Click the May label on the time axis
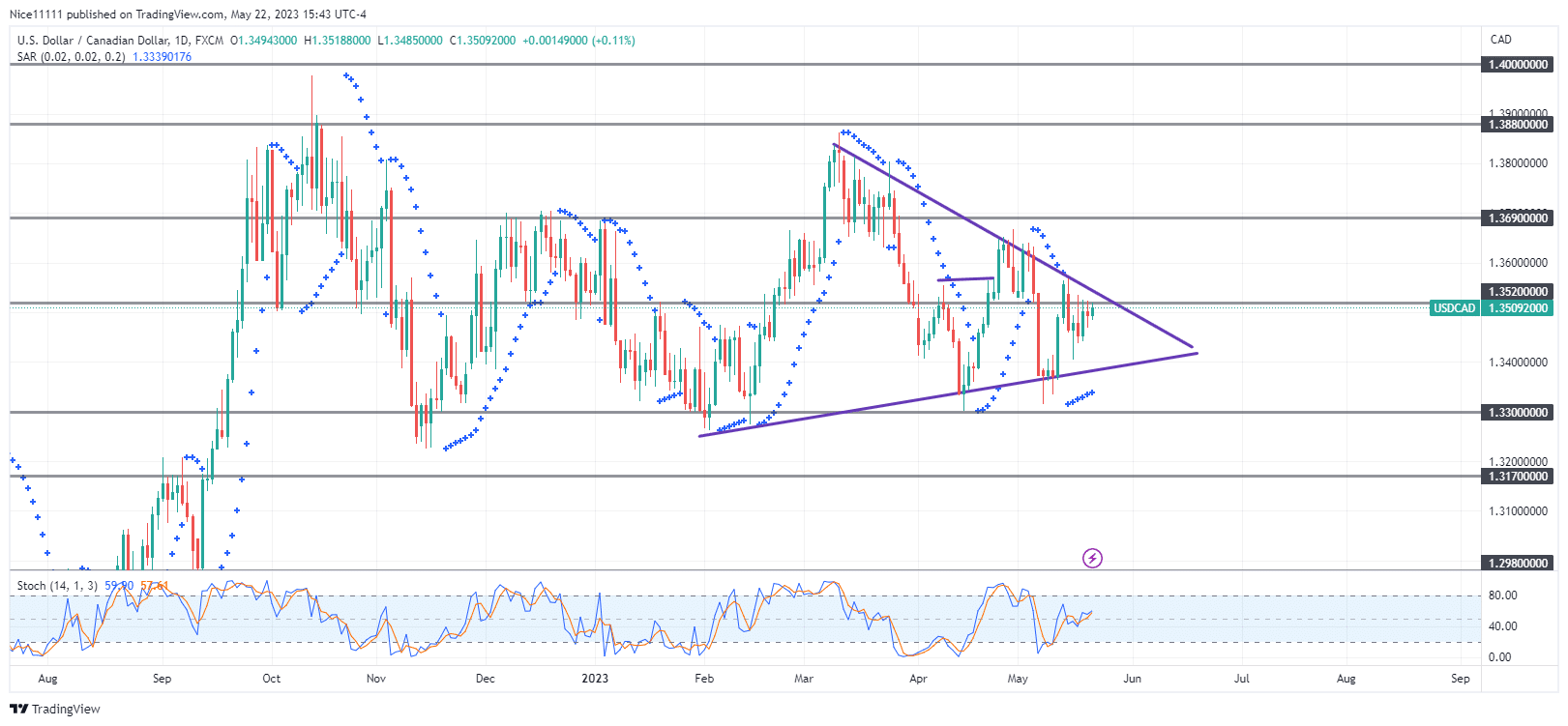 tap(1018, 679)
